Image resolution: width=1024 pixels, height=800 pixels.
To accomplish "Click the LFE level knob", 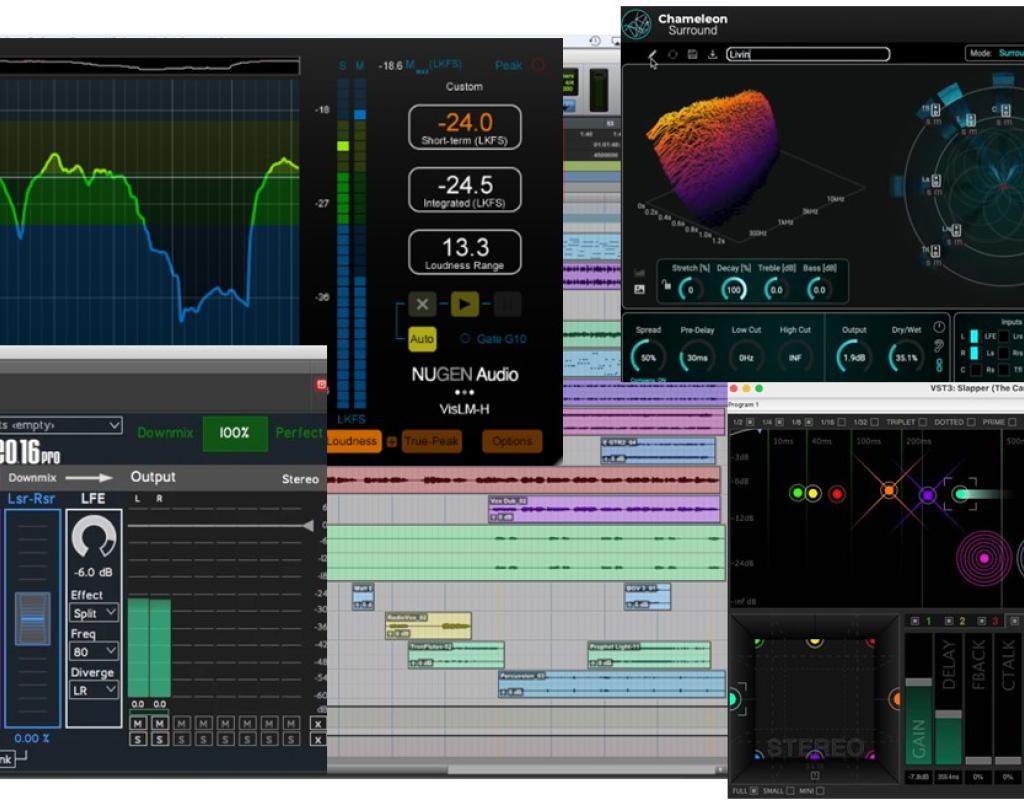I will pos(93,537).
